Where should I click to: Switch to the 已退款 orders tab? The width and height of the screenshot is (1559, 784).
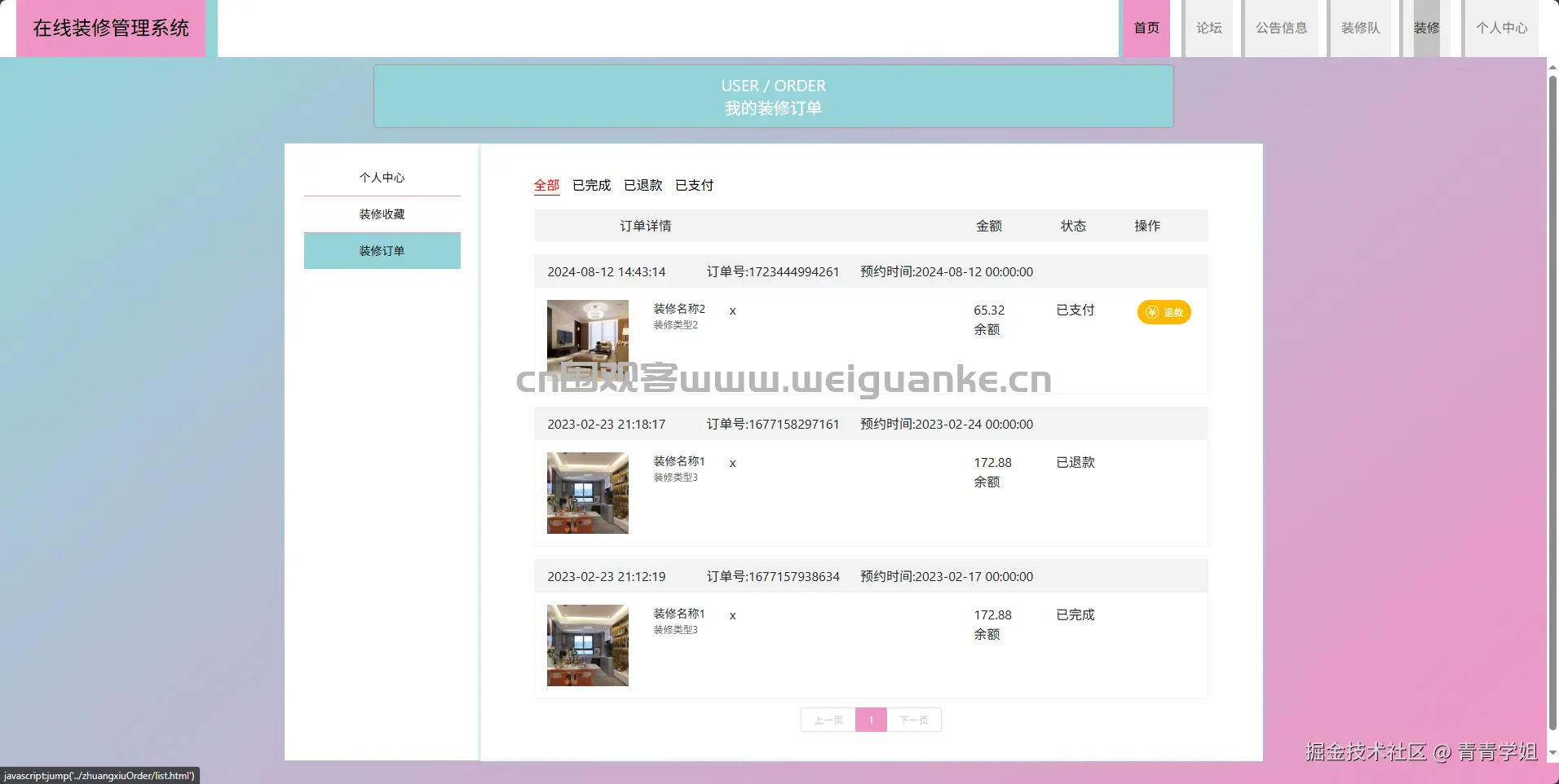pos(643,185)
